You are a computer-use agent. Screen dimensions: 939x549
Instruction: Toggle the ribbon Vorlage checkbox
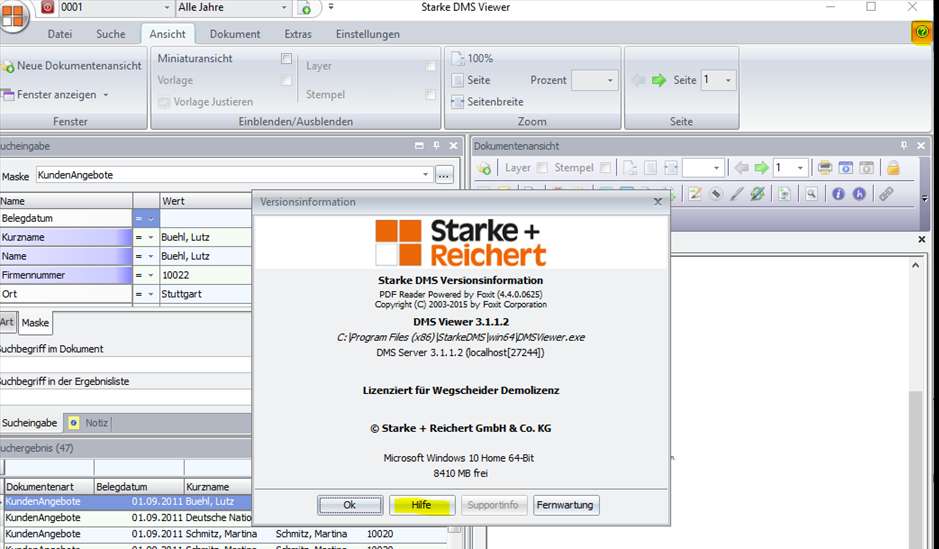[286, 80]
